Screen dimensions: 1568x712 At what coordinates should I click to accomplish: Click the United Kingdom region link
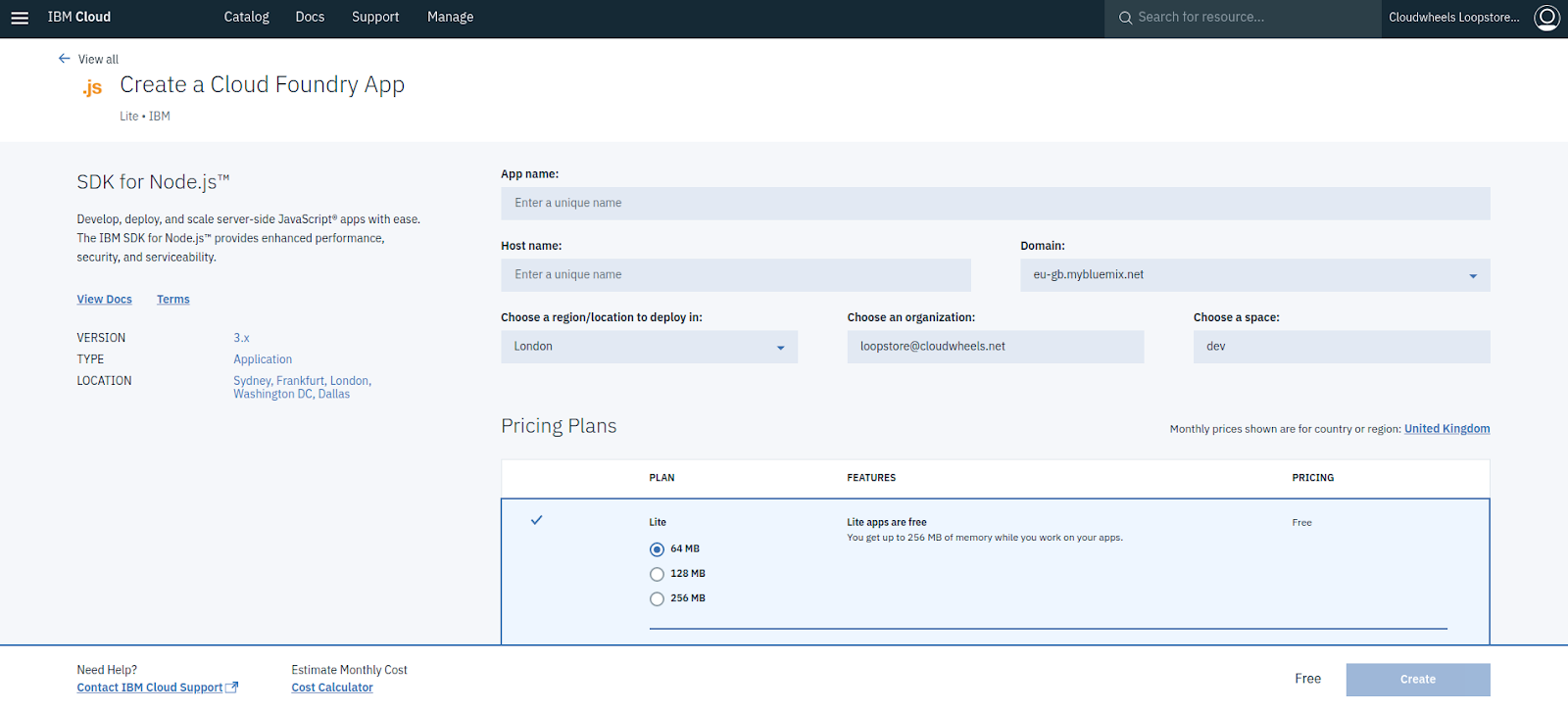click(x=1446, y=429)
